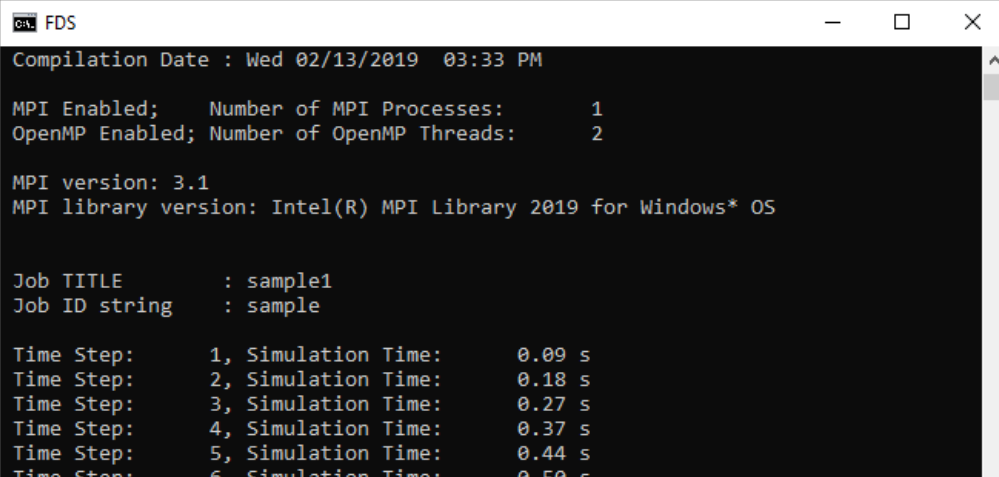Maximize the FDS console window
The height and width of the screenshot is (477, 999).
click(902, 23)
